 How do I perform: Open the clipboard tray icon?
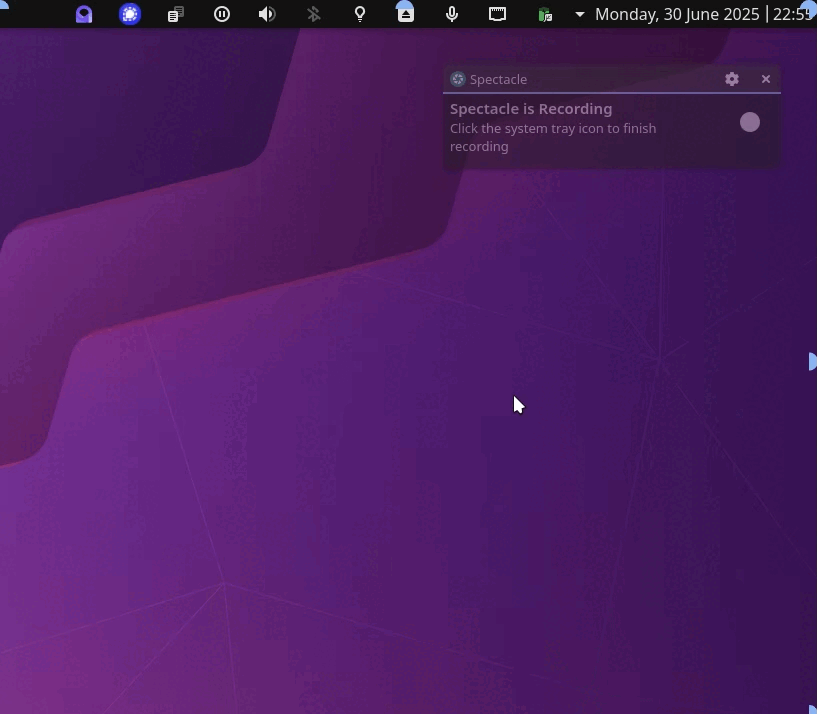(176, 14)
